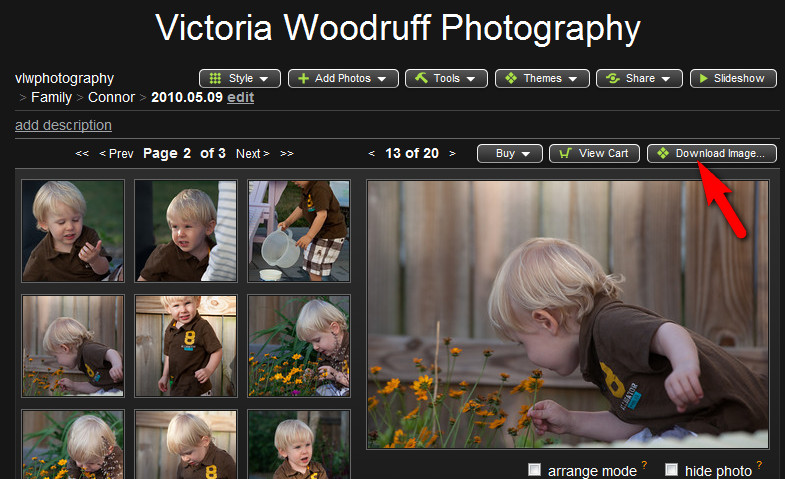Click the Download Image diamond icon
Screen dimensions: 785x479
coord(663,154)
